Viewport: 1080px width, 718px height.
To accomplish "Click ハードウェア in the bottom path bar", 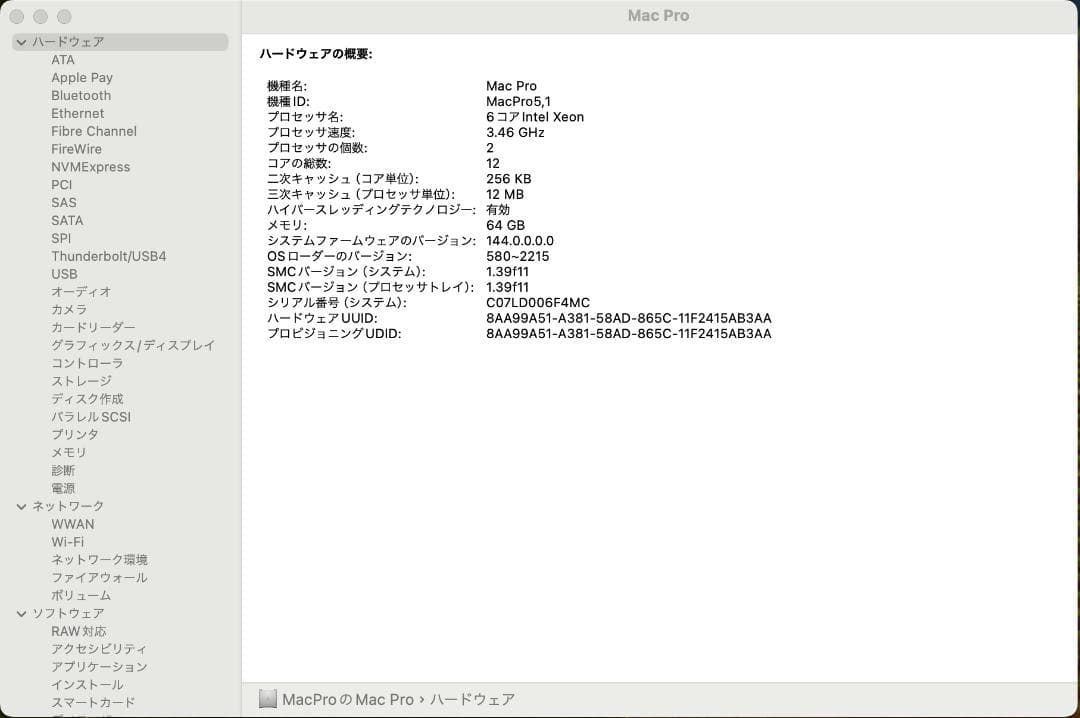I will [x=472, y=700].
